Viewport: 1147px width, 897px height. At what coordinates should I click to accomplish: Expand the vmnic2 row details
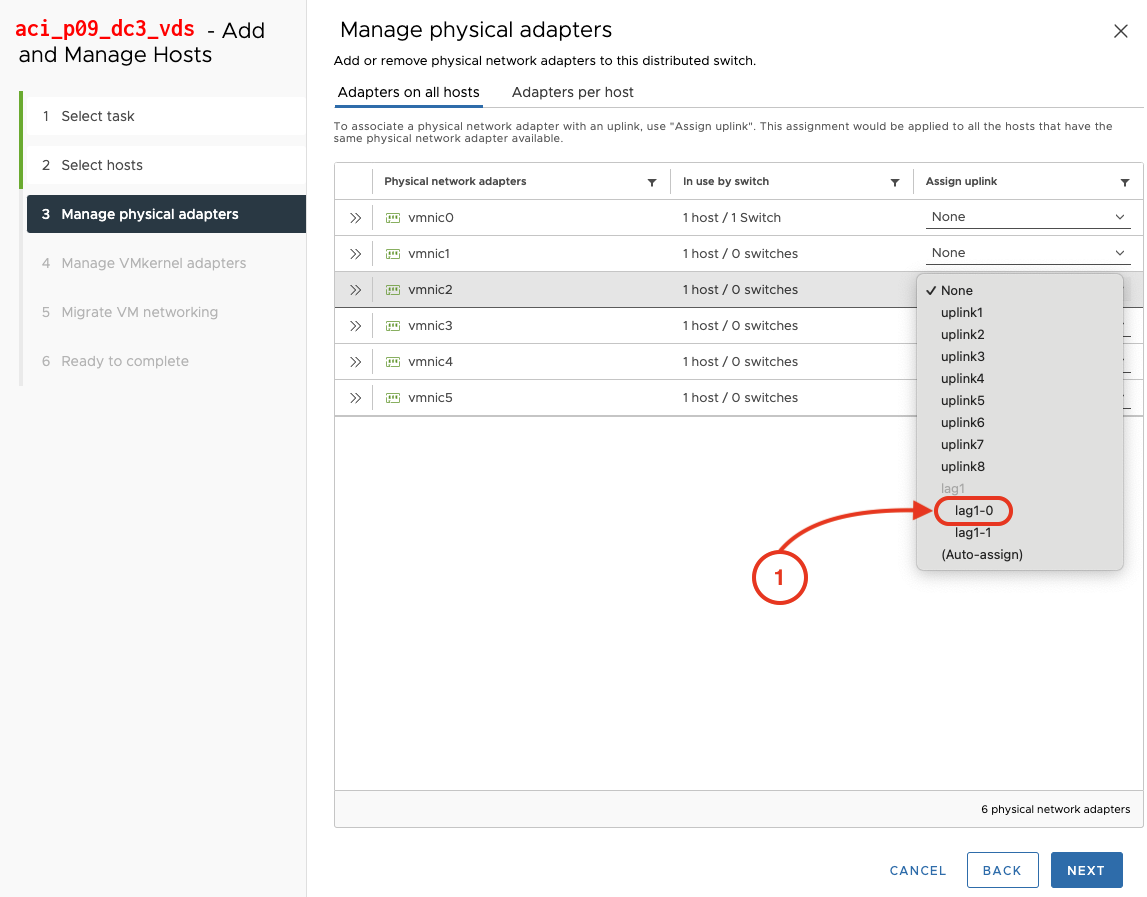coord(355,290)
